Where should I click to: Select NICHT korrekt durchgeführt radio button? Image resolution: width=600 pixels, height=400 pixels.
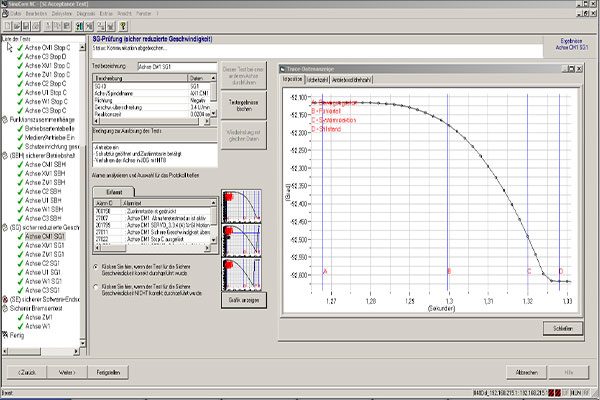click(x=96, y=286)
